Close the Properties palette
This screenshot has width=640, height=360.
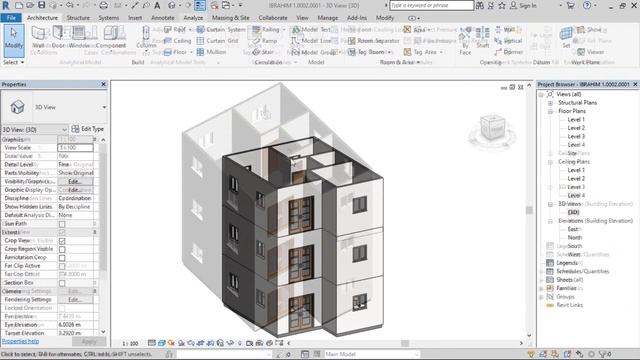coord(103,84)
